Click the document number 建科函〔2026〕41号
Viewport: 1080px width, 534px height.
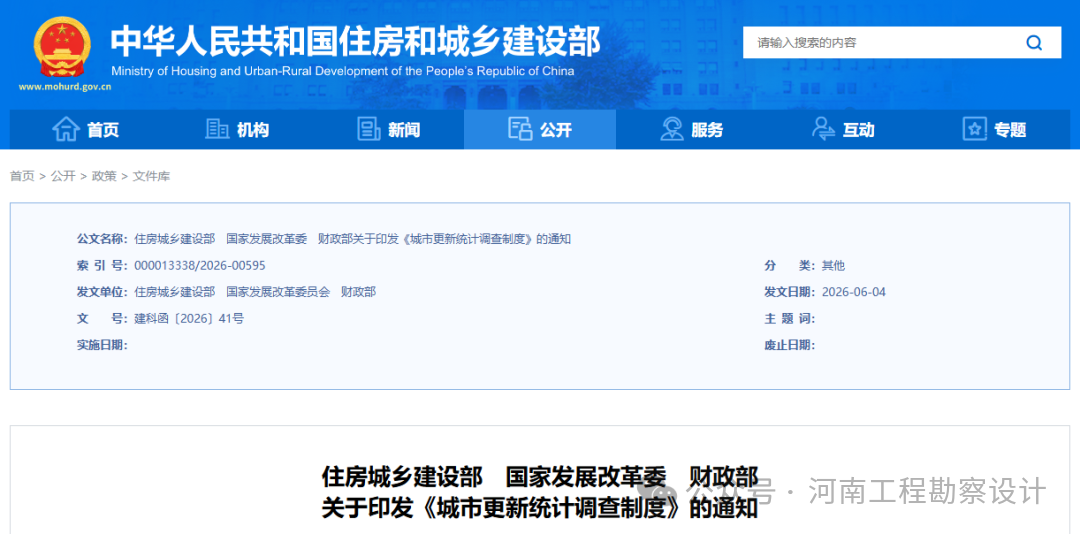[189, 318]
